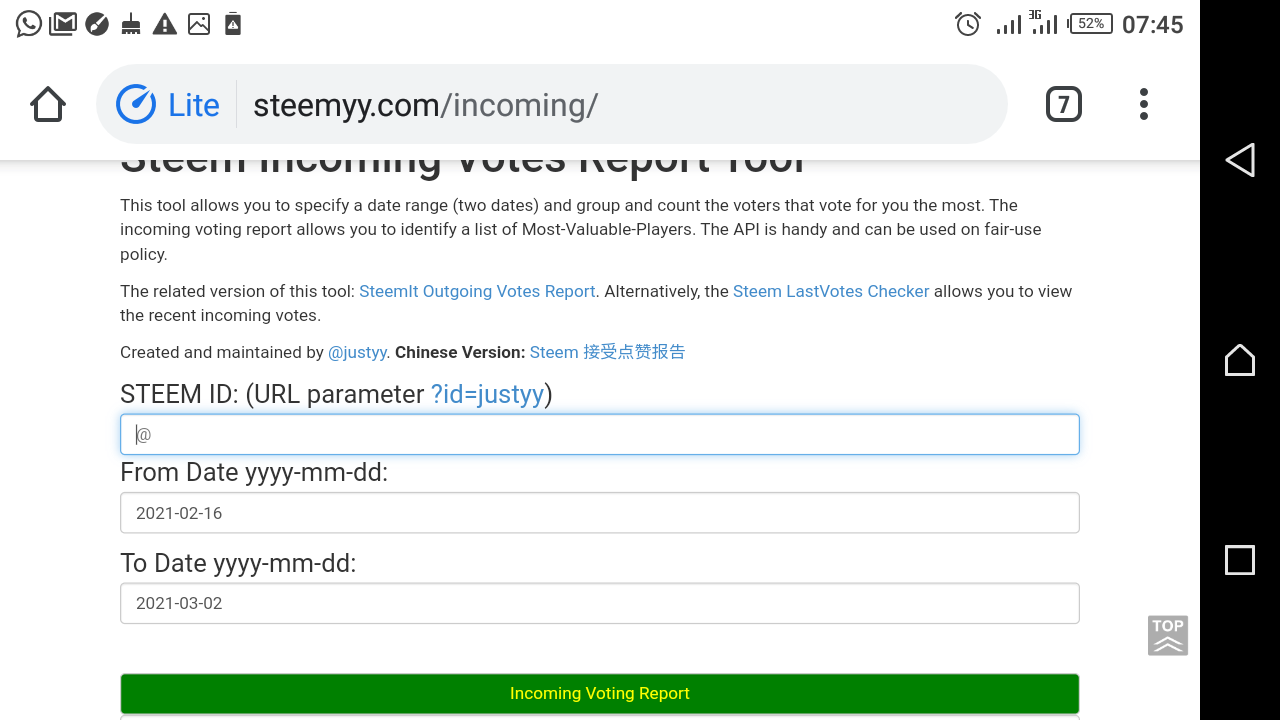Screen dimensions: 1280x720
Task: Tap the Android home navigation button
Action: pos(1240,360)
